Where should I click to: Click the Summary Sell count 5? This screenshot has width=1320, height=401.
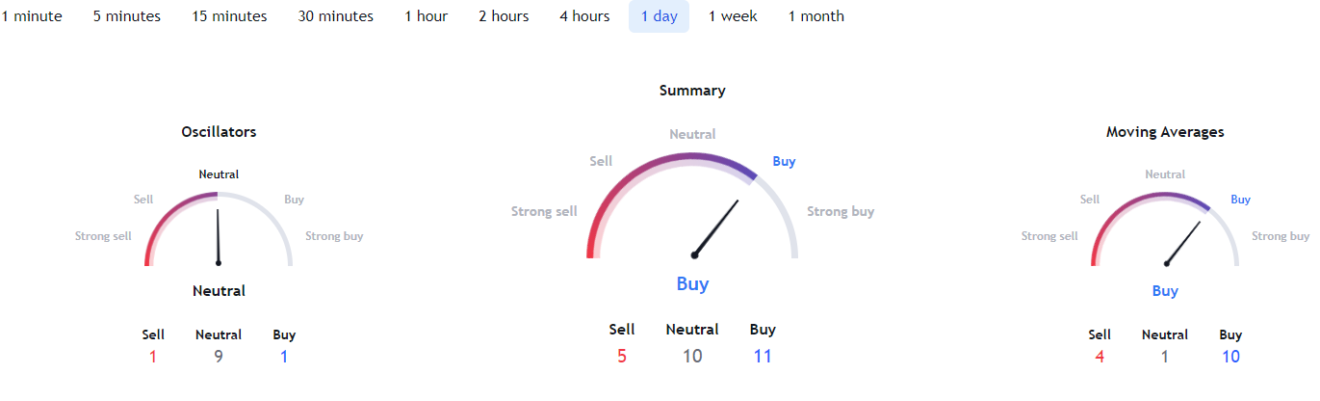point(622,356)
